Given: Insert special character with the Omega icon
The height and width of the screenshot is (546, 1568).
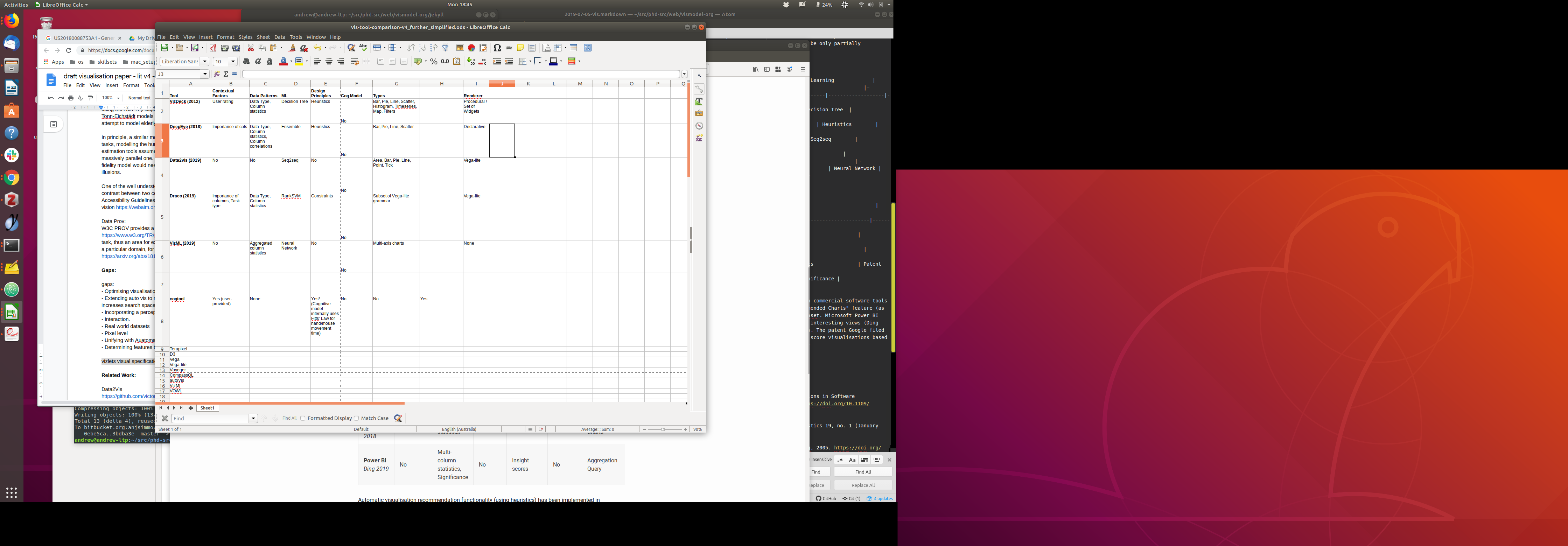Looking at the screenshot, I should point(497,48).
